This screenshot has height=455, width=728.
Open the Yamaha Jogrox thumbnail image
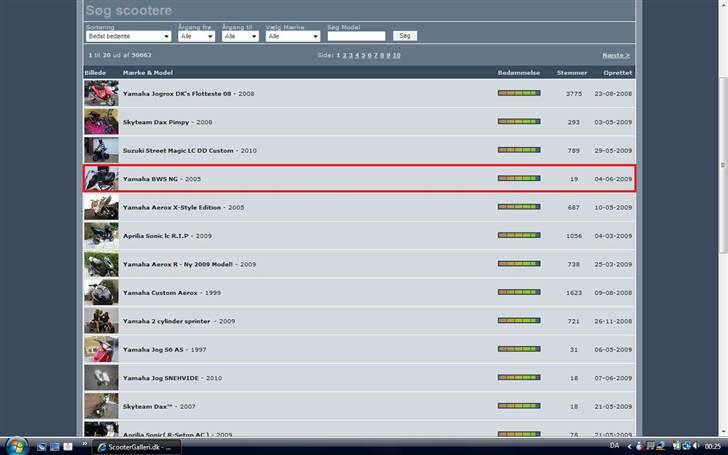point(101,93)
